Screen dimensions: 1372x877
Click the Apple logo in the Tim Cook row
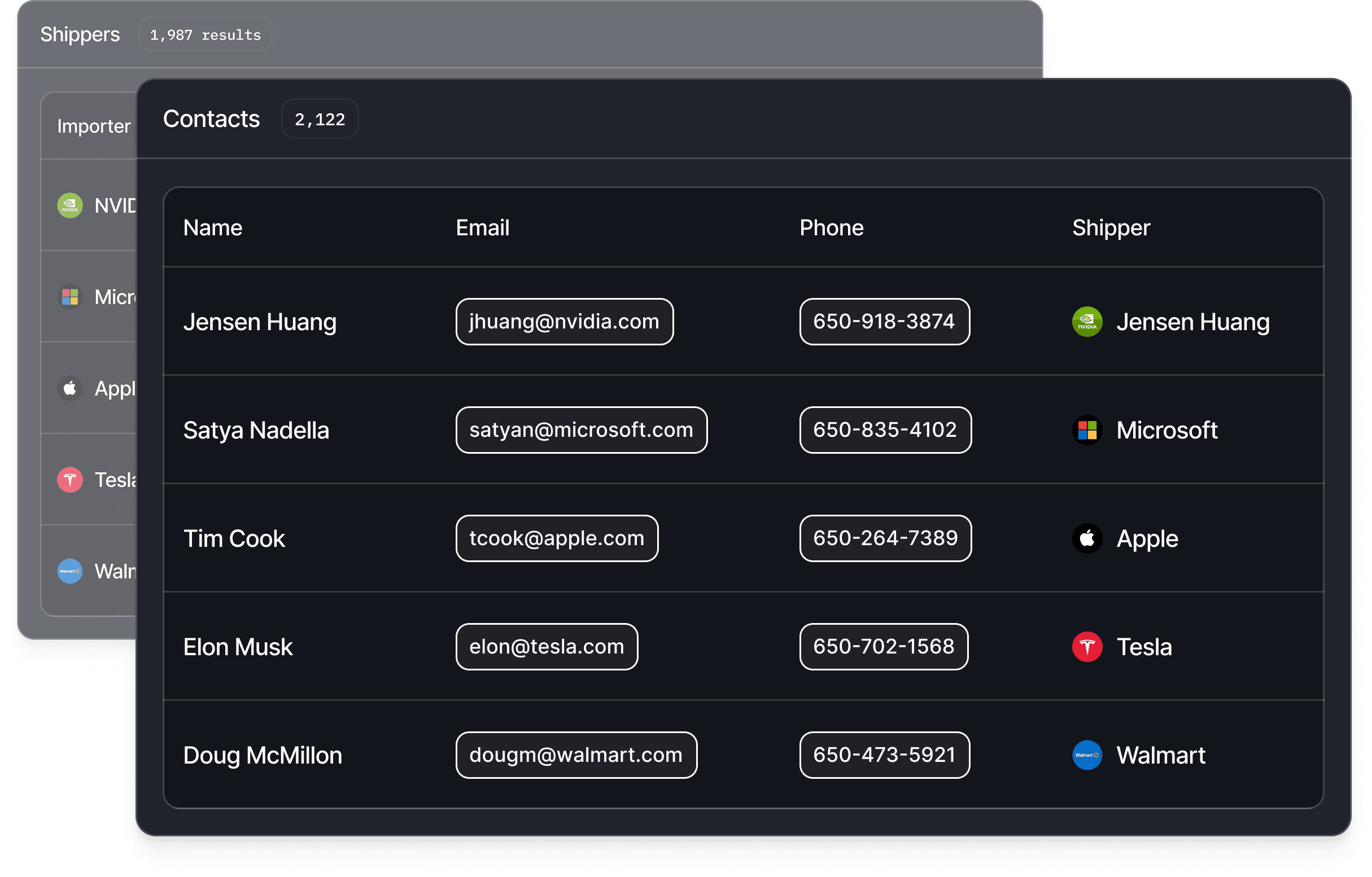[1087, 538]
